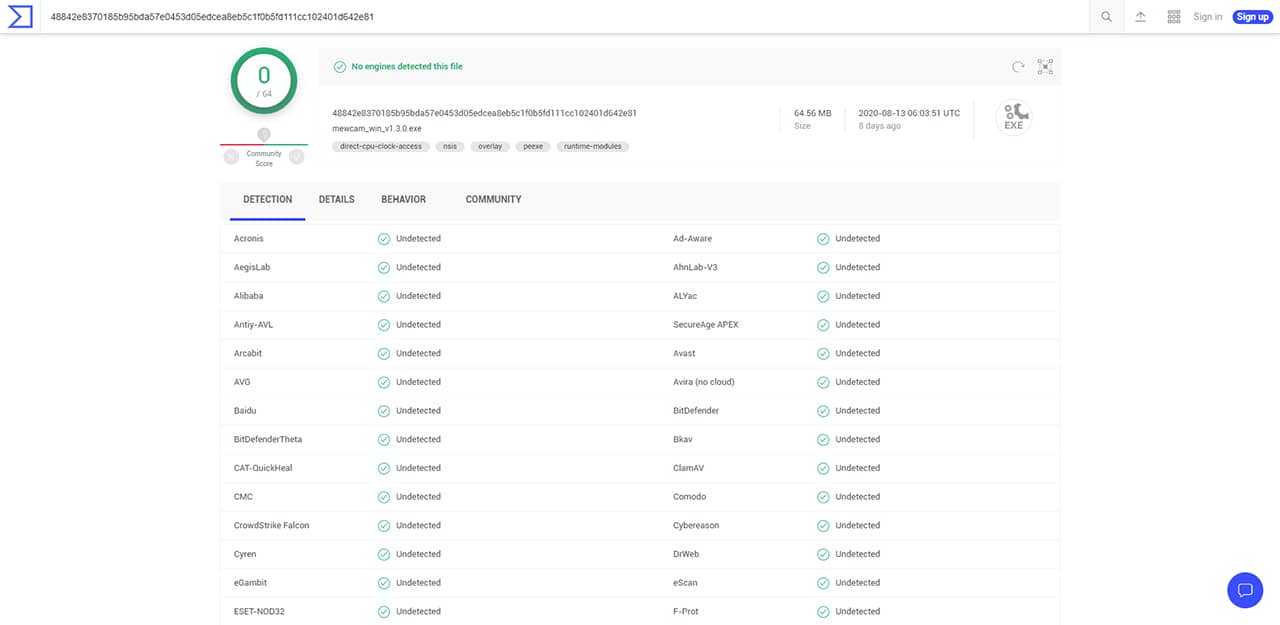The image size is (1280, 625).
Task: Click the Undetected result for Bkav
Action: point(858,440)
